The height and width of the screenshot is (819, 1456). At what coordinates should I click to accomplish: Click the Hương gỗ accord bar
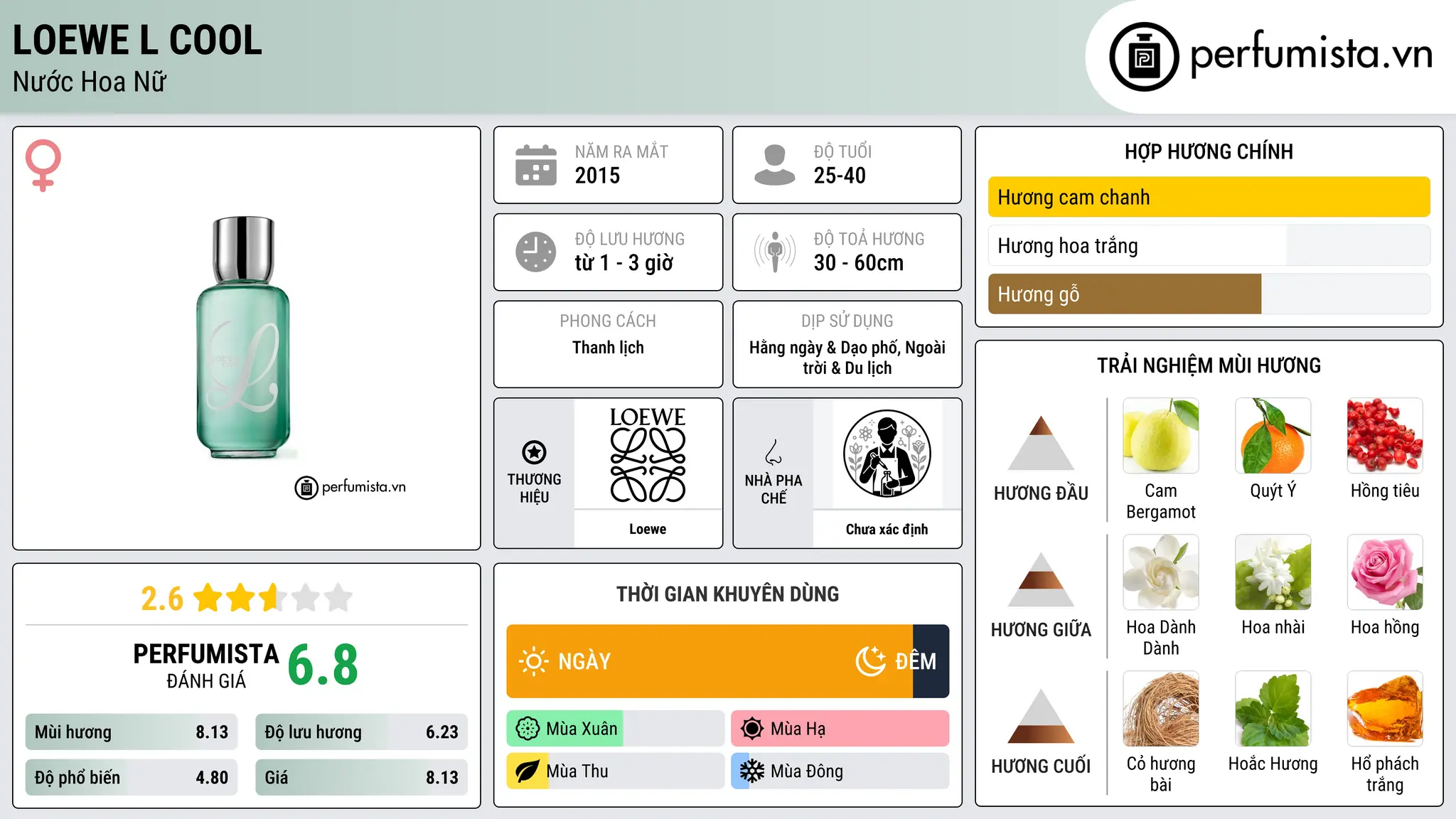(1209, 294)
